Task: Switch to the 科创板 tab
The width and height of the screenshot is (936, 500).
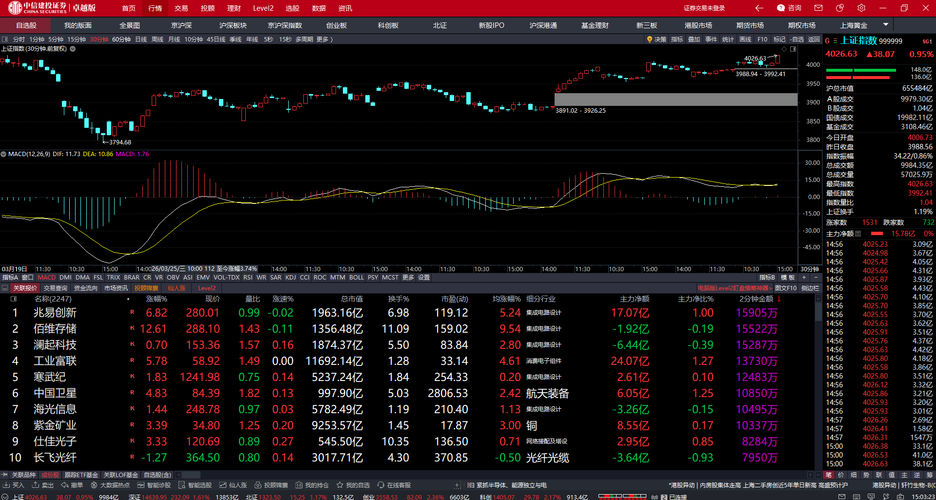Action: pos(387,25)
